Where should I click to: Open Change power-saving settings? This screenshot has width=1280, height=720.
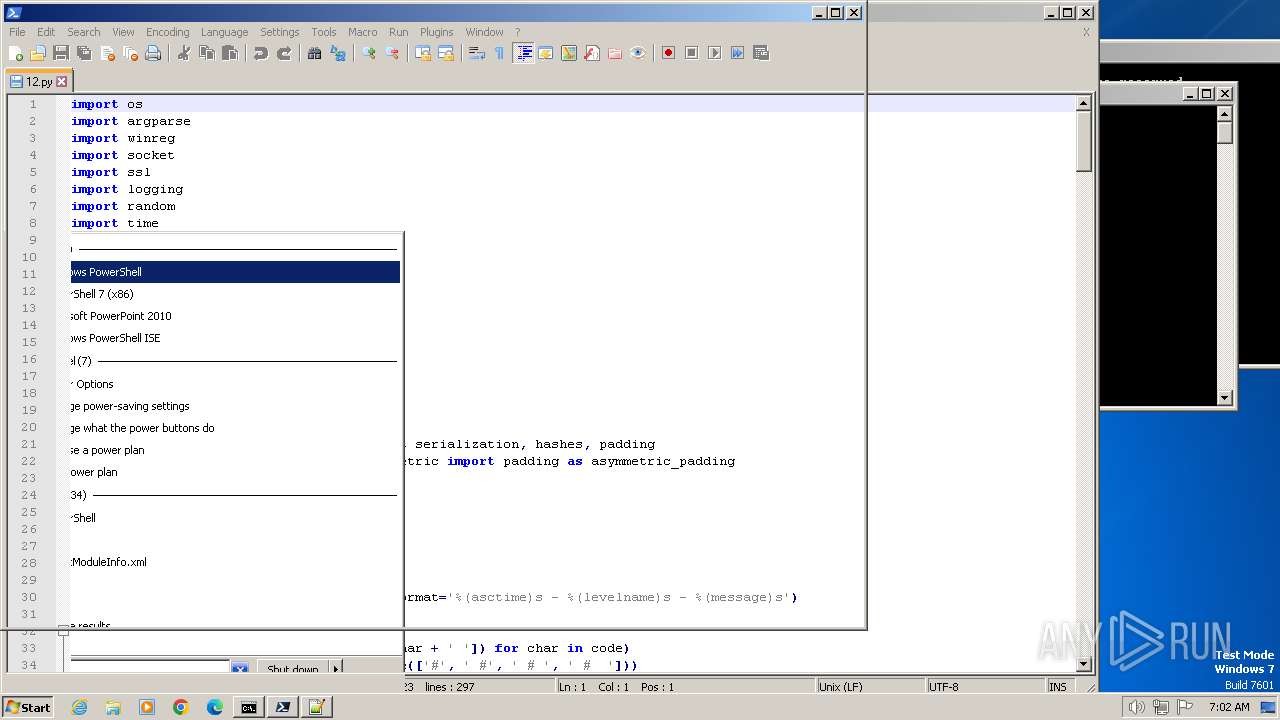(235, 406)
